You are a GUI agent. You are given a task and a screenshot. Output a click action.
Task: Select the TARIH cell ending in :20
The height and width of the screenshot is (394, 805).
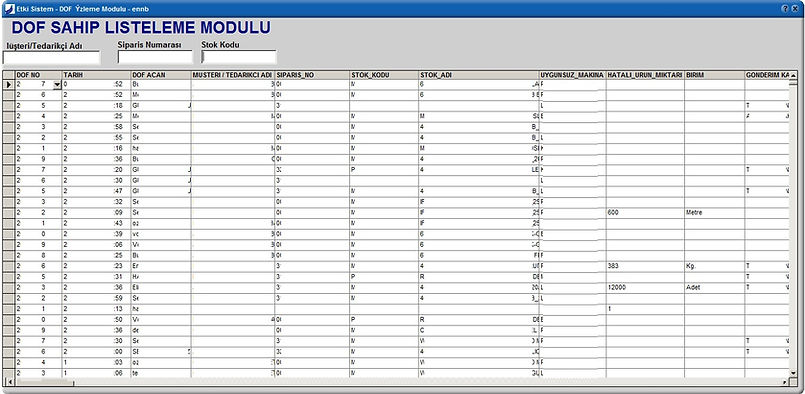pos(96,170)
